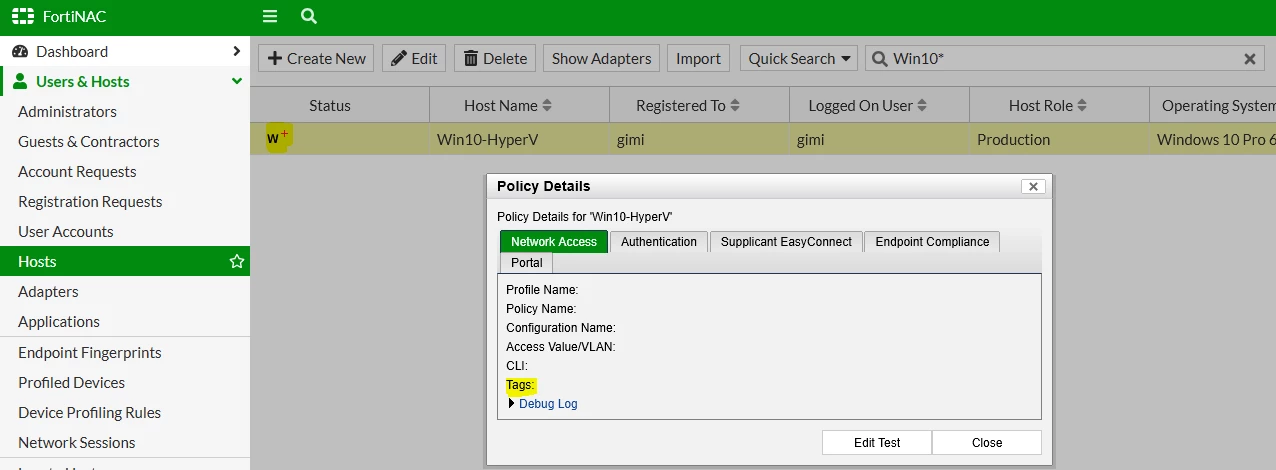Open Account Requests in the sidebar
The height and width of the screenshot is (470, 1276).
pos(77,171)
